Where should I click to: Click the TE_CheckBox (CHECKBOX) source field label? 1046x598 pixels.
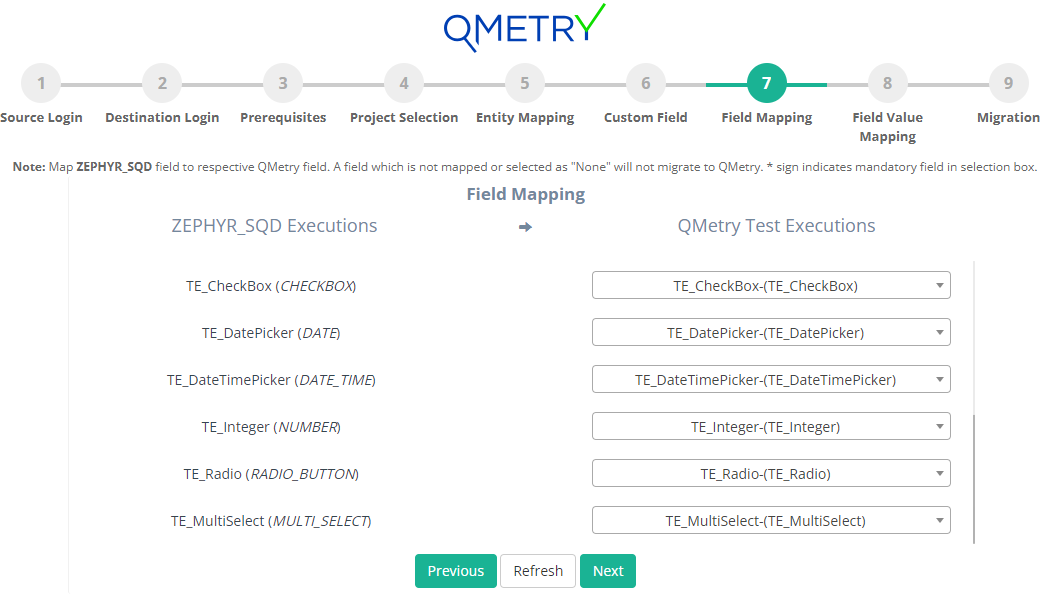pos(271,286)
